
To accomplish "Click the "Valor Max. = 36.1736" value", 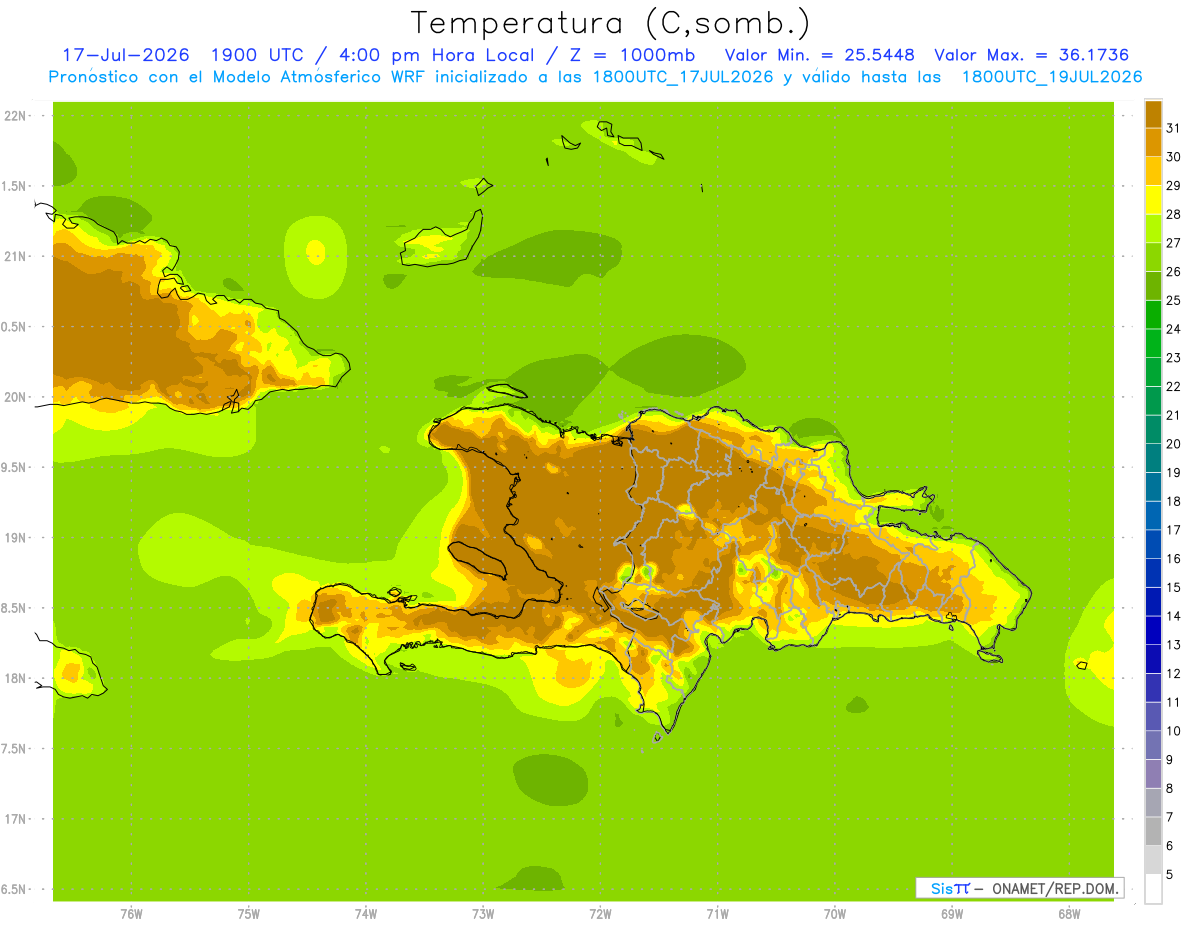I will pos(1032,55).
